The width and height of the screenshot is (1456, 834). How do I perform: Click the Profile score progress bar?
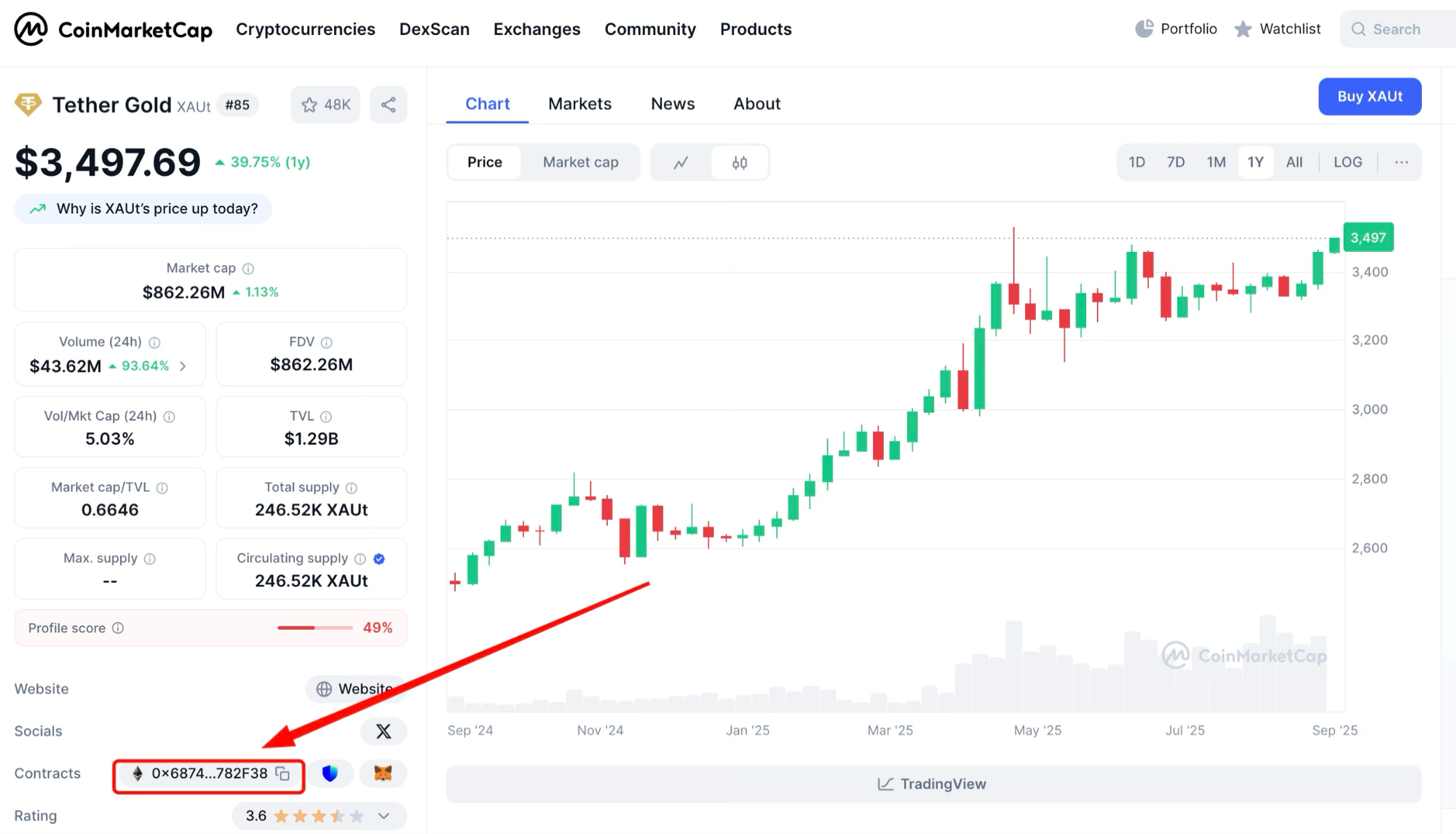pos(314,628)
